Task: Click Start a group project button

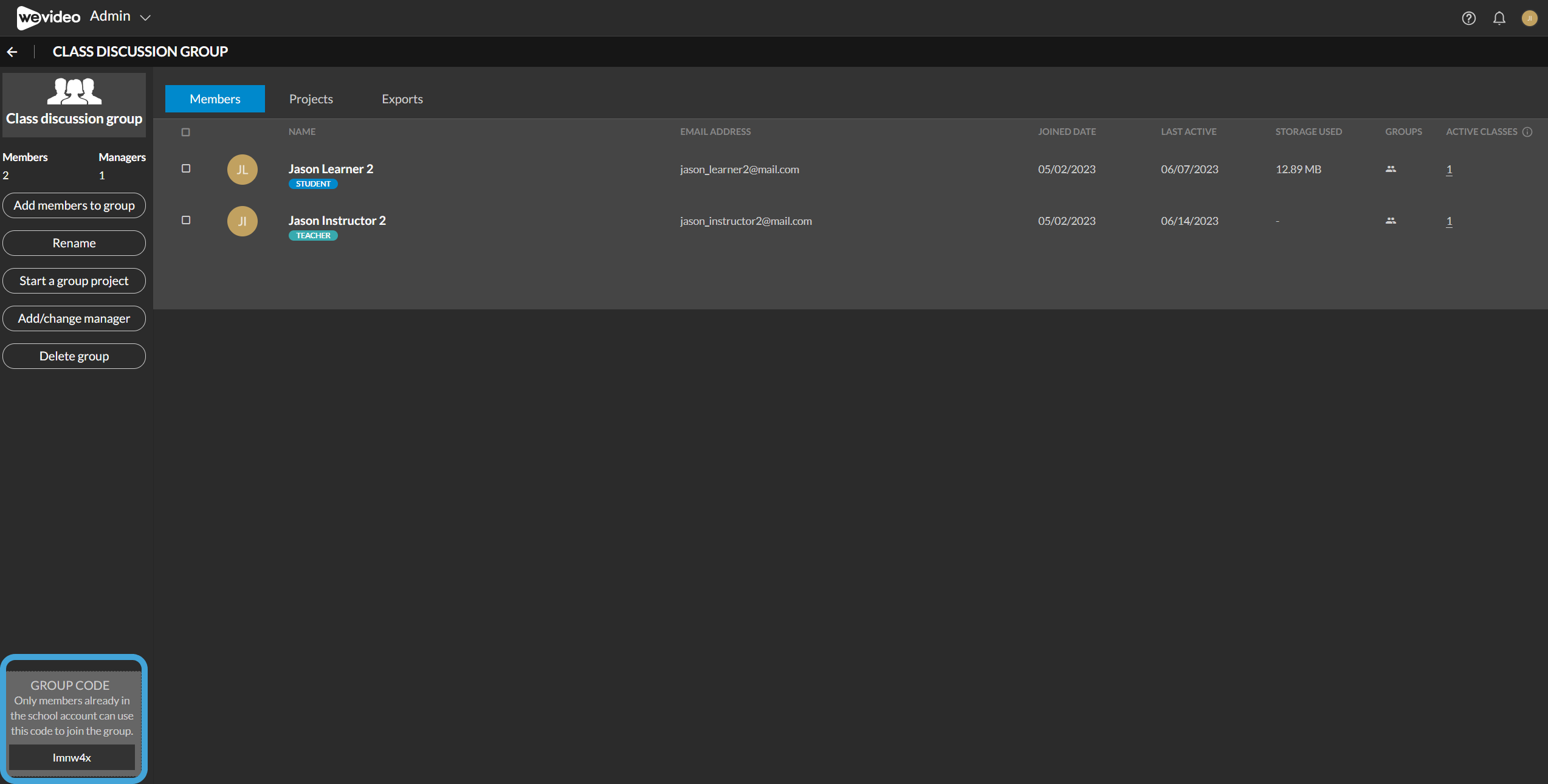Action: (74, 281)
